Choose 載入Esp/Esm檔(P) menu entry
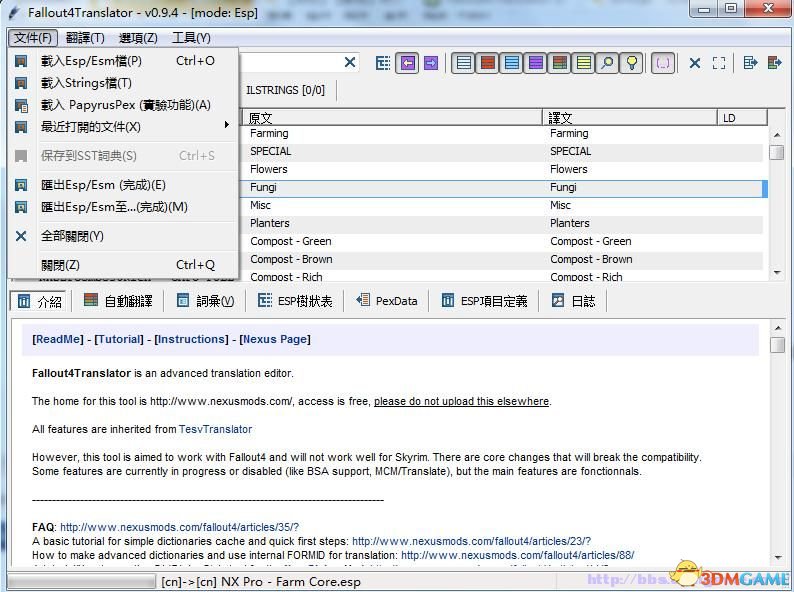Image resolution: width=794 pixels, height=592 pixels. pos(124,61)
